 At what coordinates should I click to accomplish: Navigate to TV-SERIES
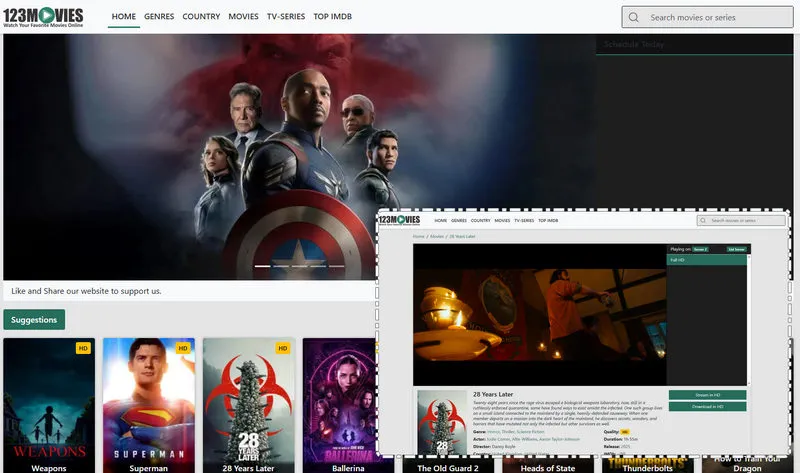(x=286, y=17)
